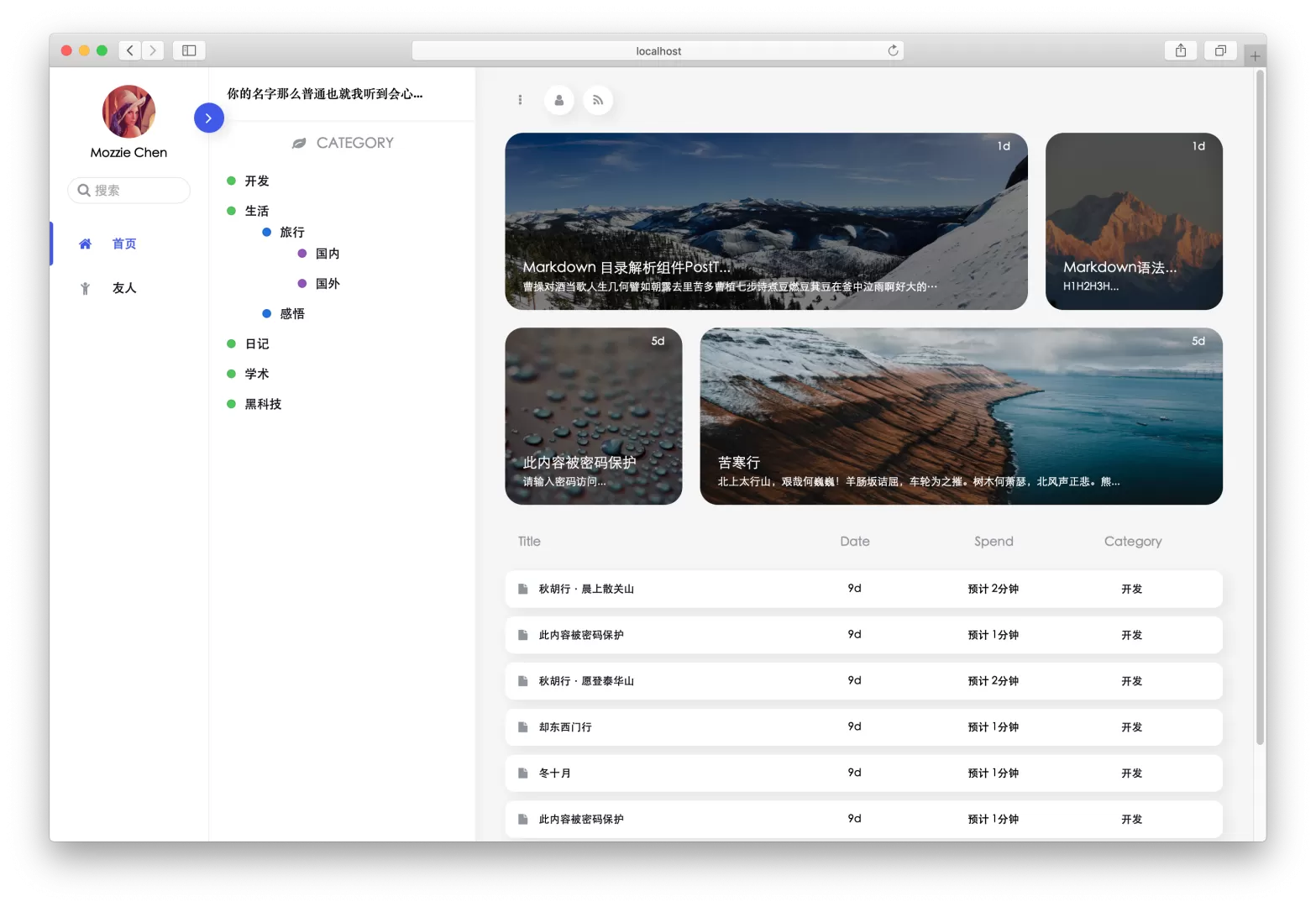Open the new tab plus button

[x=1255, y=56]
